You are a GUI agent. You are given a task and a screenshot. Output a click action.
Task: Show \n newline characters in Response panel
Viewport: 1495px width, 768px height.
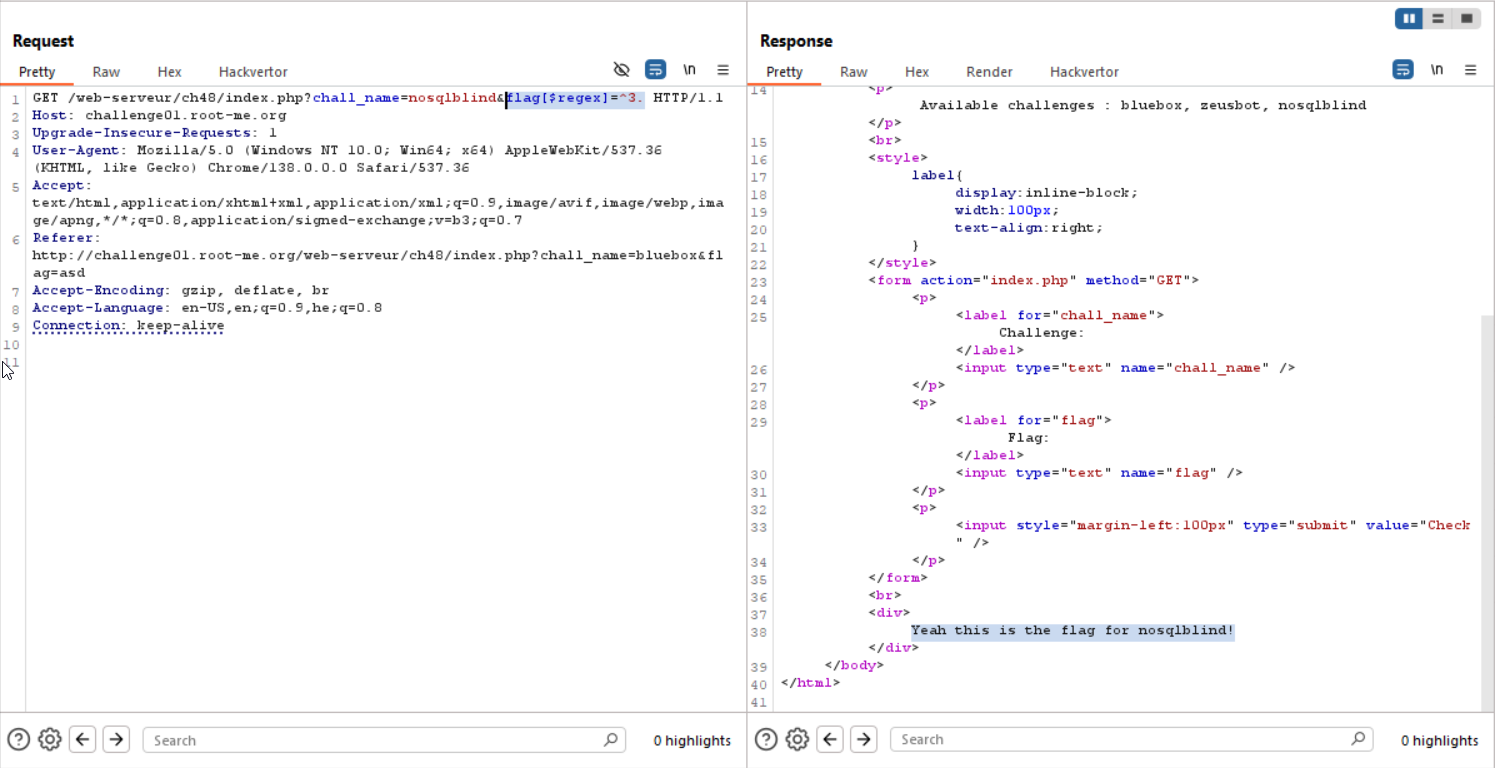[1437, 70]
